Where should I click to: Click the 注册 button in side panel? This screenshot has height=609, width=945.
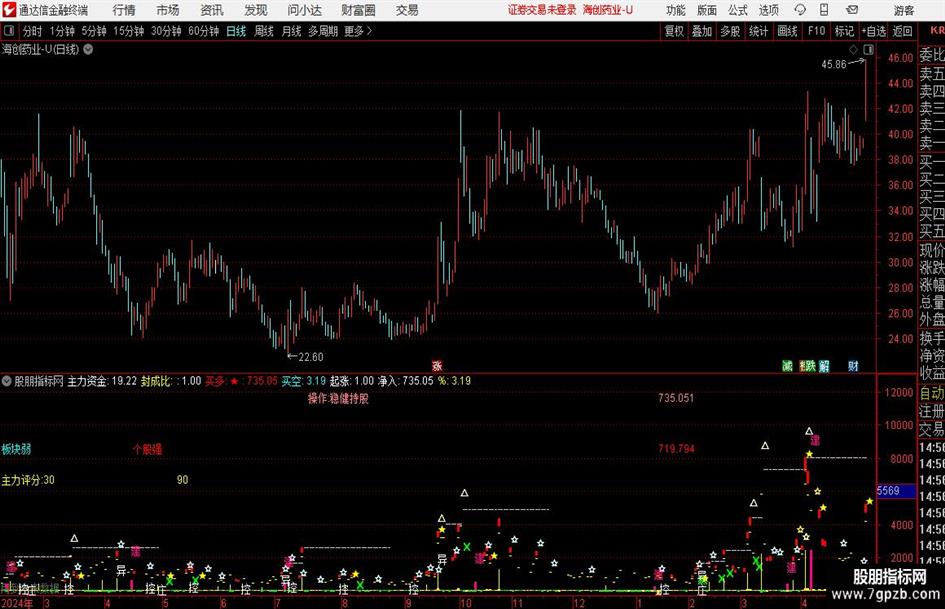coord(932,411)
